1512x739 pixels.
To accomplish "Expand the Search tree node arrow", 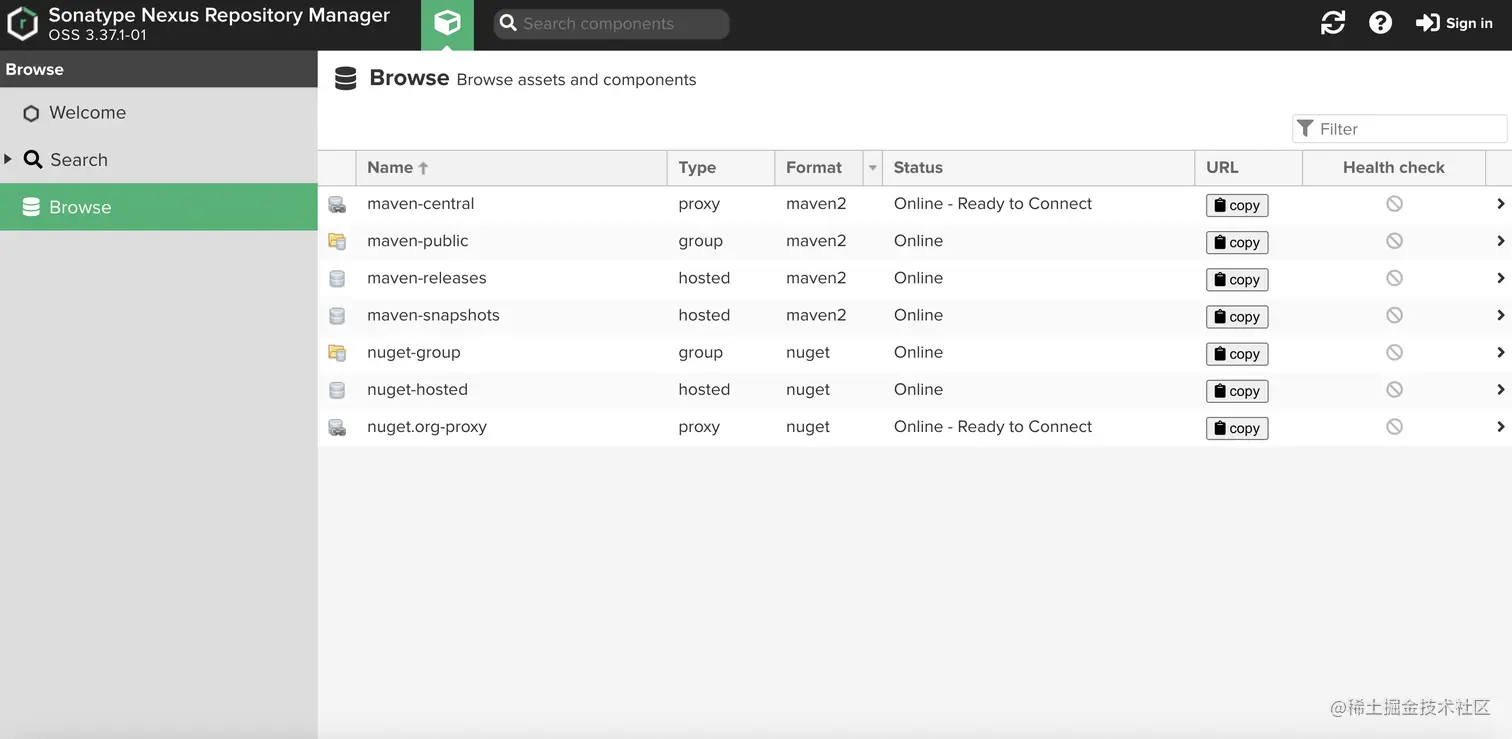I will 9,159.
